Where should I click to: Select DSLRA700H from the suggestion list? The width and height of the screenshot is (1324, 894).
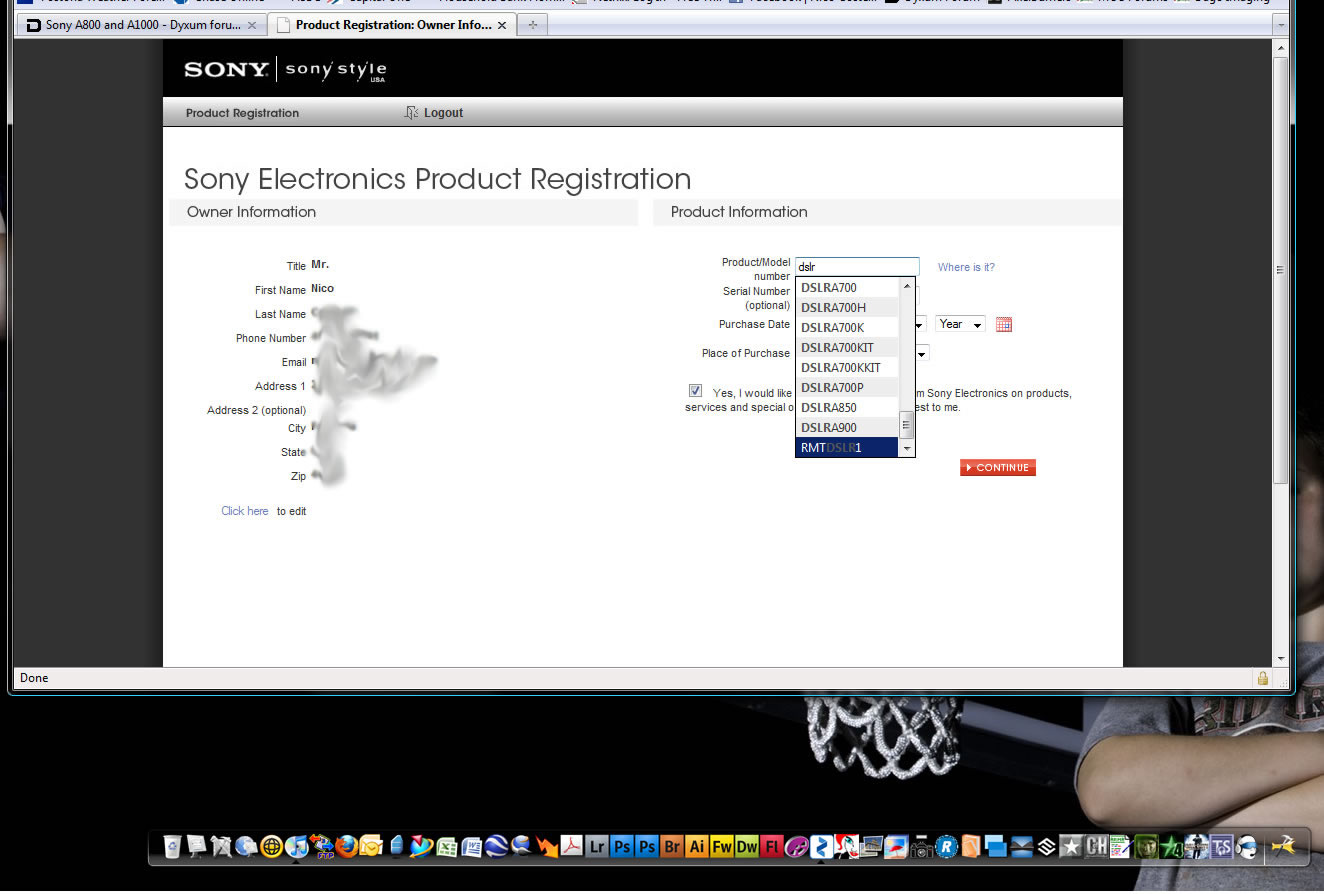point(848,308)
